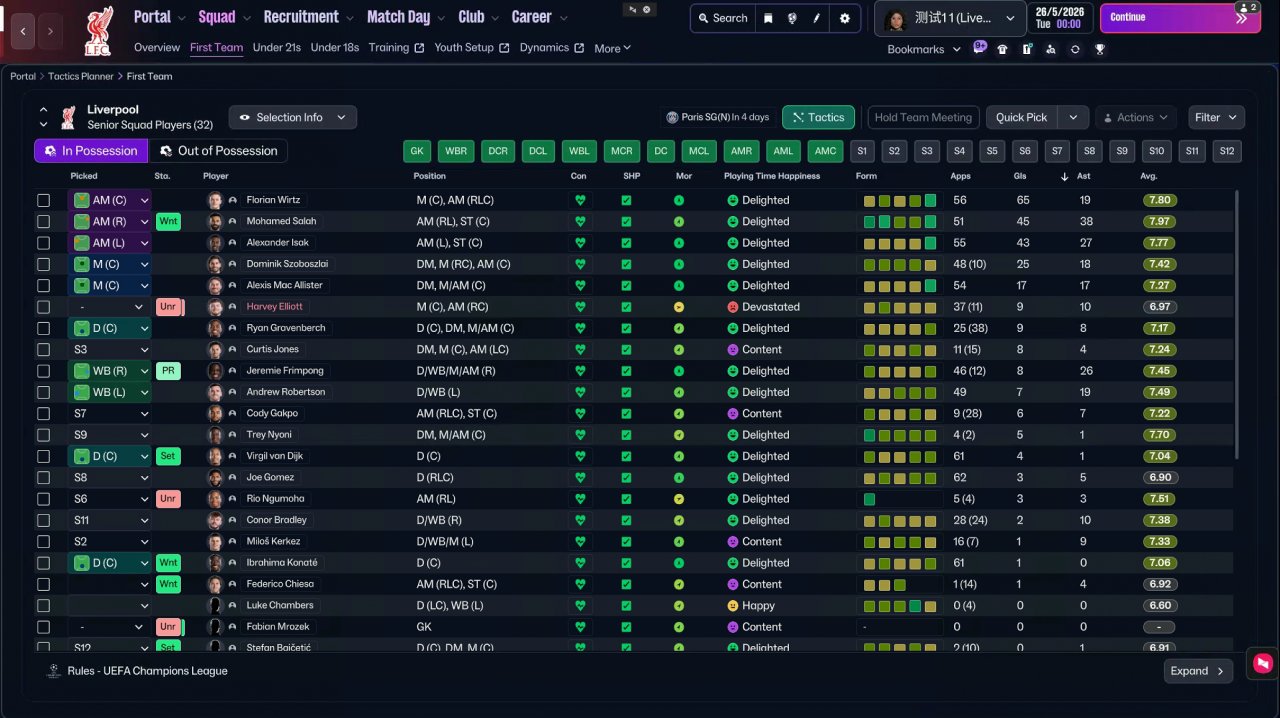Open the Match Day menu
The width and height of the screenshot is (1280, 718).
point(405,17)
